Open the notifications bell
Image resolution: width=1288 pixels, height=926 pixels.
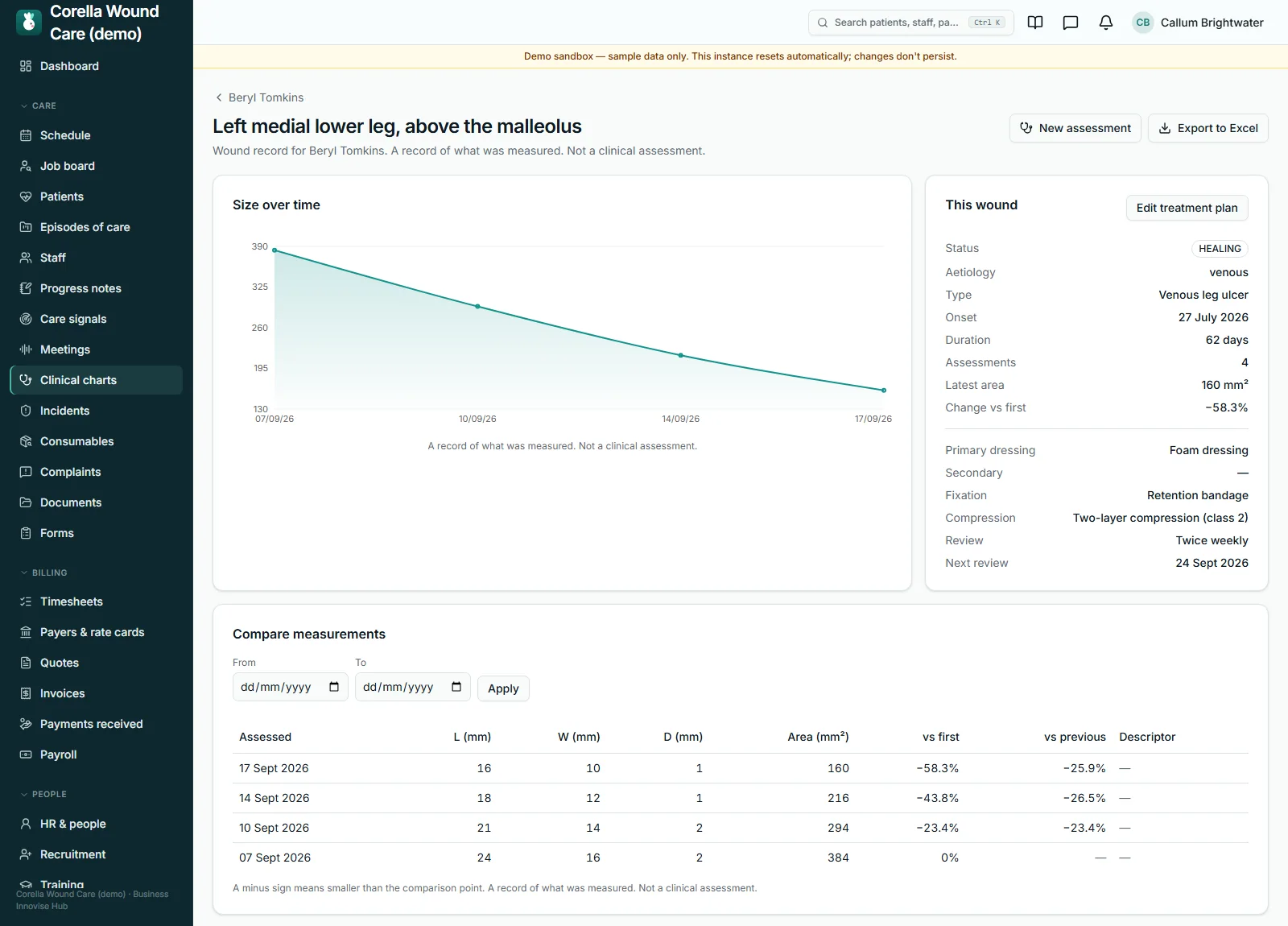(x=1106, y=23)
